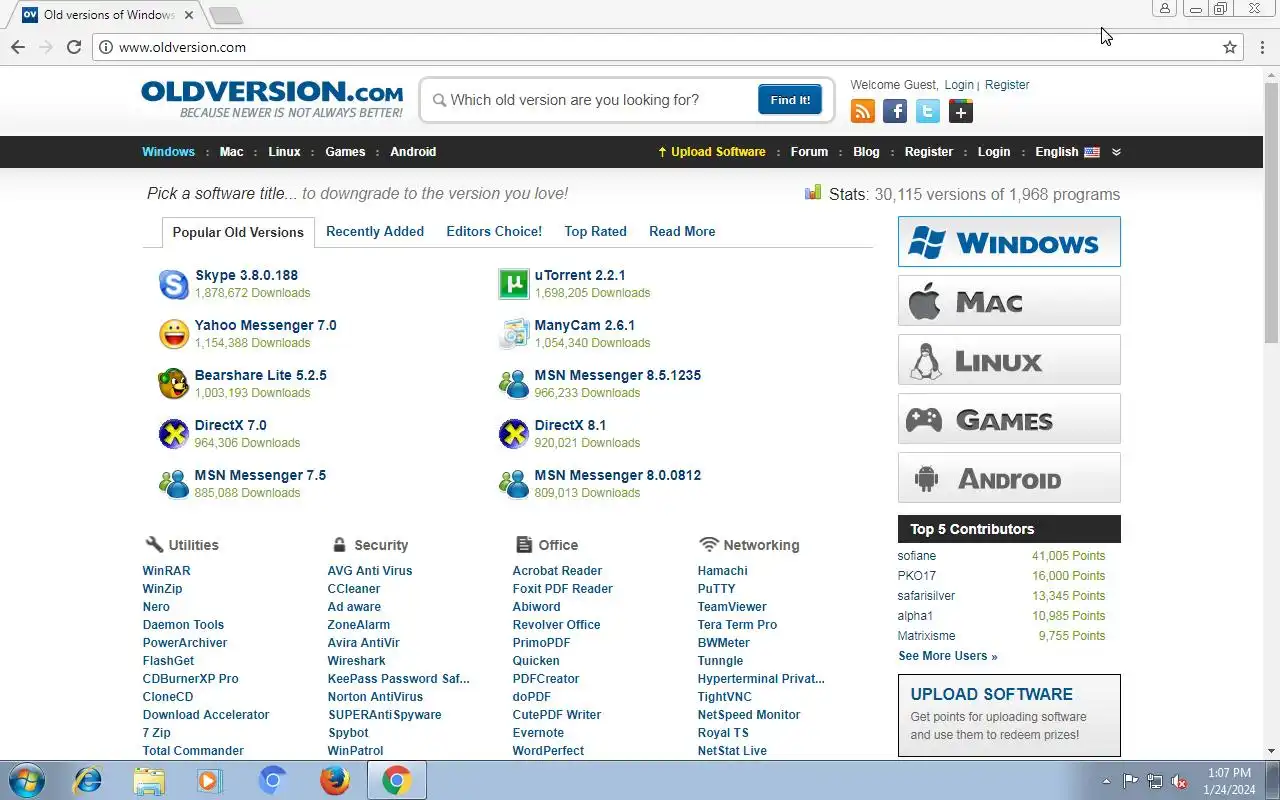Screen dimensions: 1280x800
Task: Click the volume muted tray icon
Action: pyautogui.click(x=1179, y=781)
